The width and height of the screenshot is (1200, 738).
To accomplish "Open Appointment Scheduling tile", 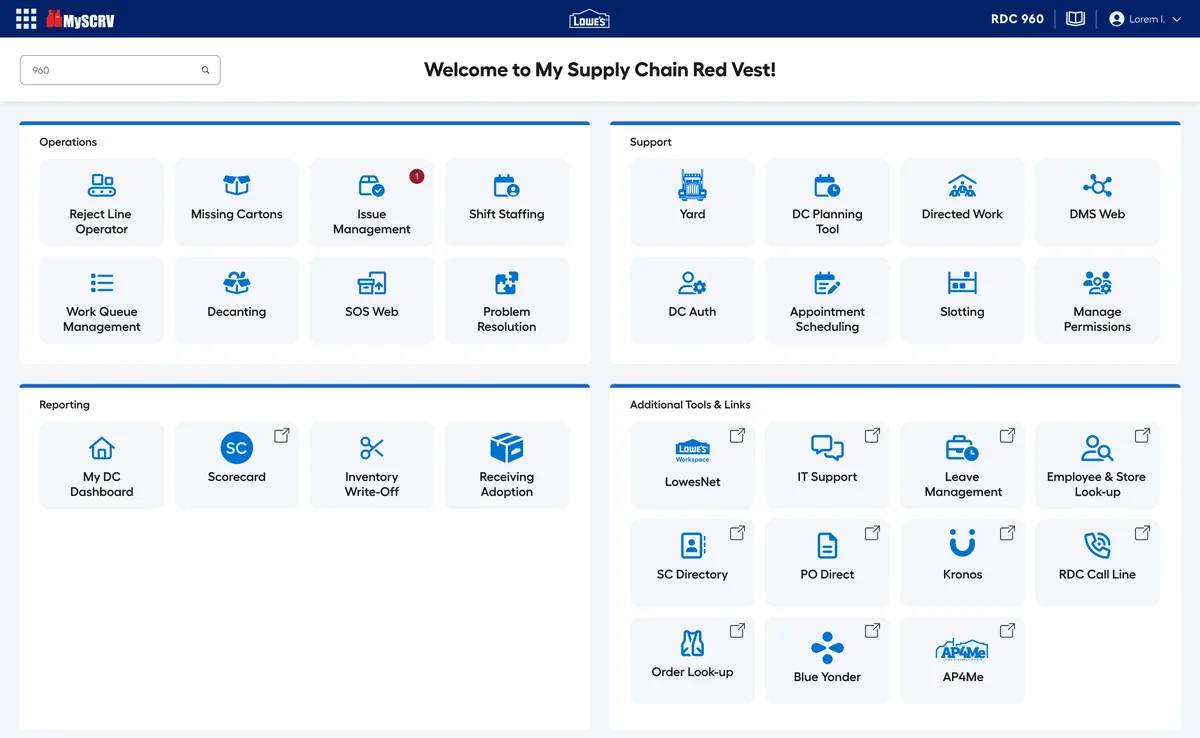I will tap(827, 301).
